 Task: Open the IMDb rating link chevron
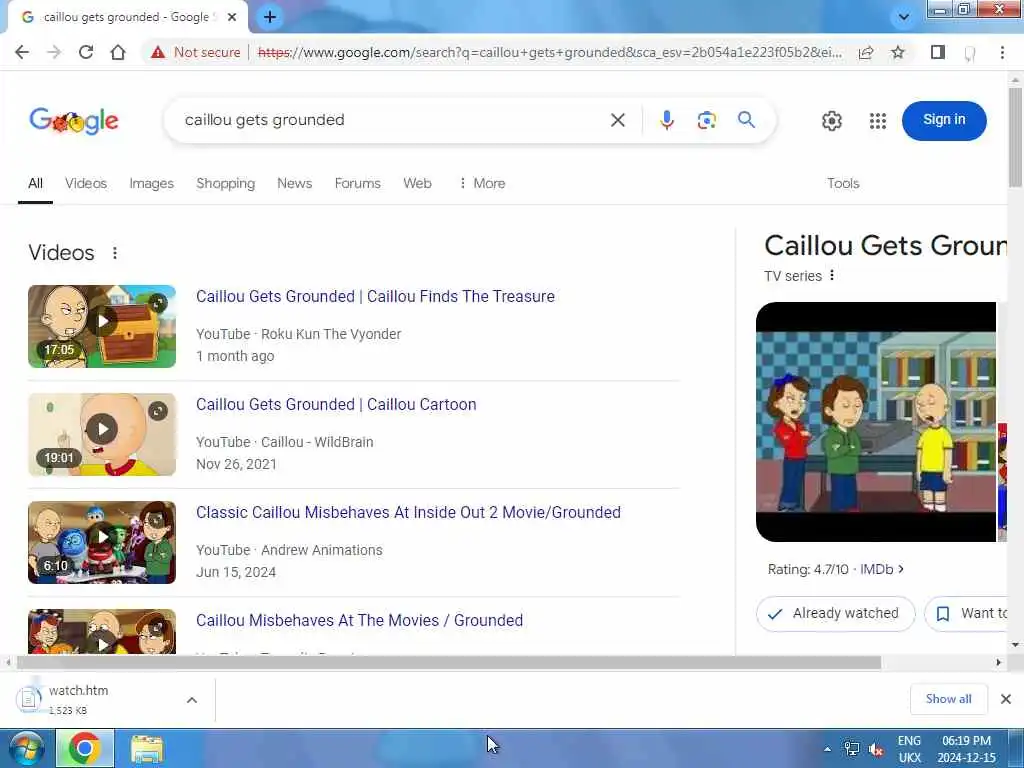click(901, 569)
